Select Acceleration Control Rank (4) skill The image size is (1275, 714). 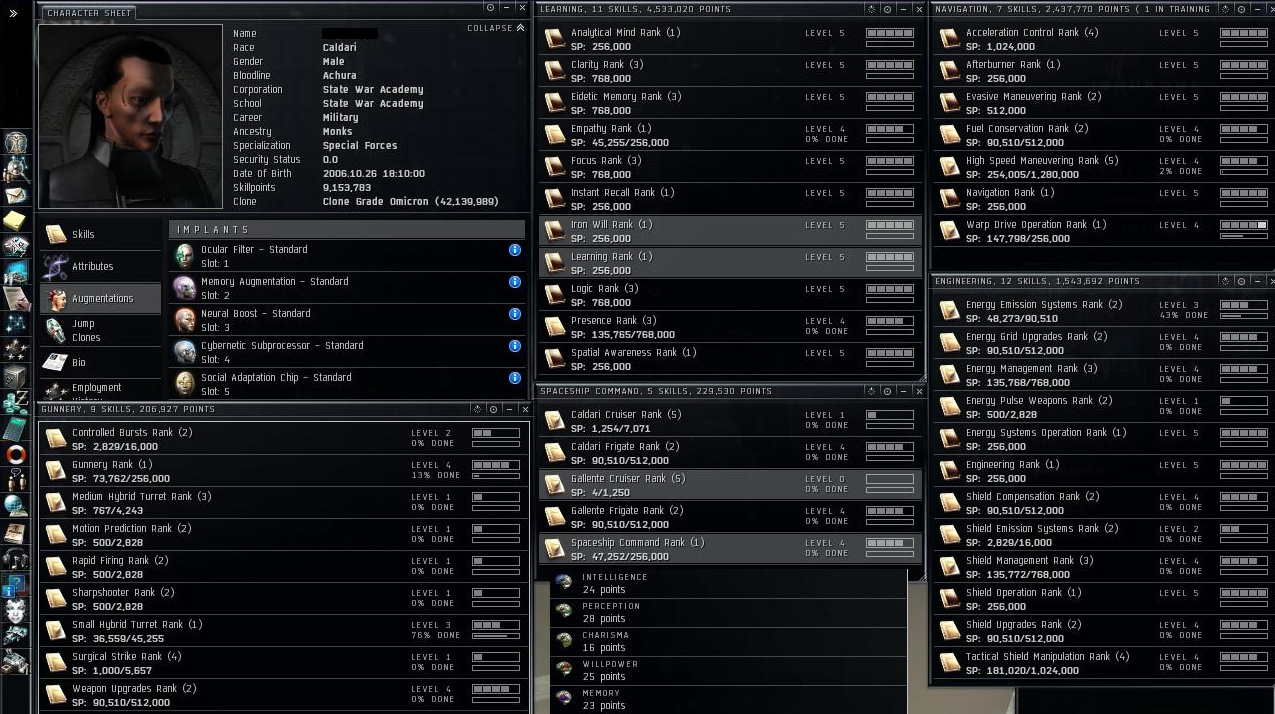point(1103,39)
